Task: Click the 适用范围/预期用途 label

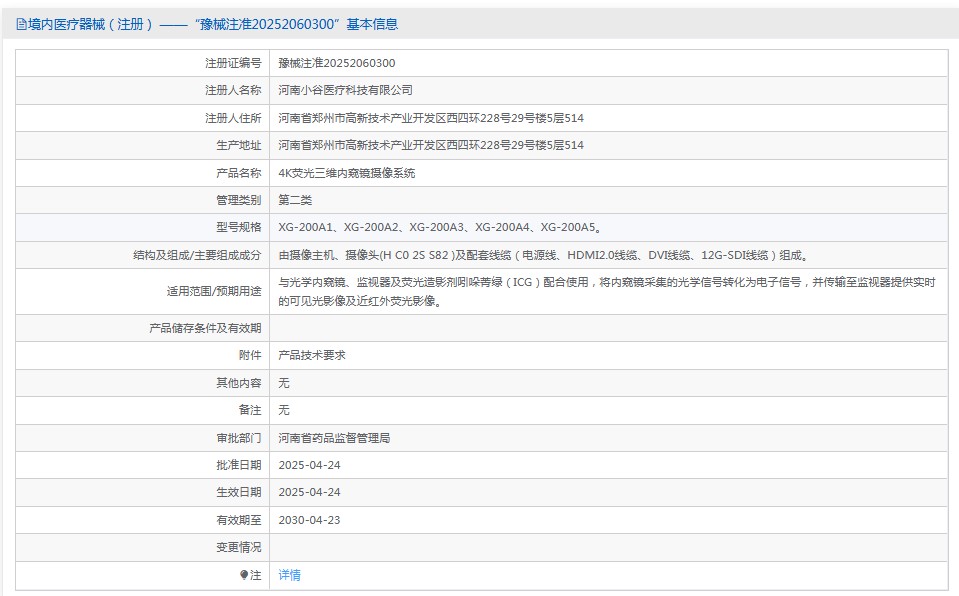Action: tap(214, 291)
